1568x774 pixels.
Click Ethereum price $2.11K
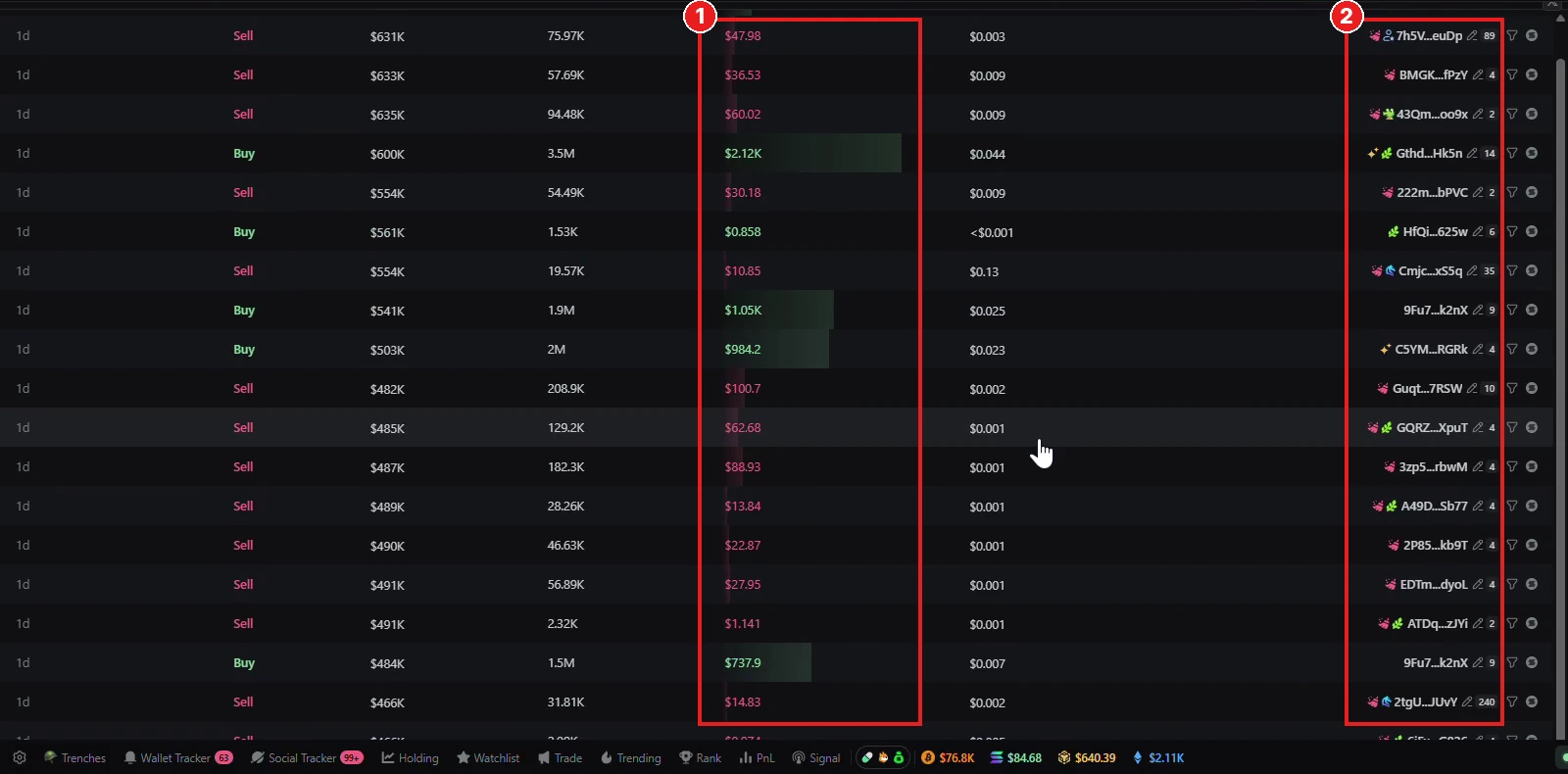pos(1158,757)
